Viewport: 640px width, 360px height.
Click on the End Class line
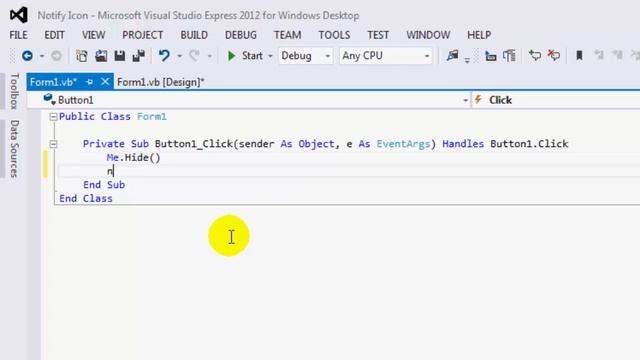pyautogui.click(x=86, y=198)
